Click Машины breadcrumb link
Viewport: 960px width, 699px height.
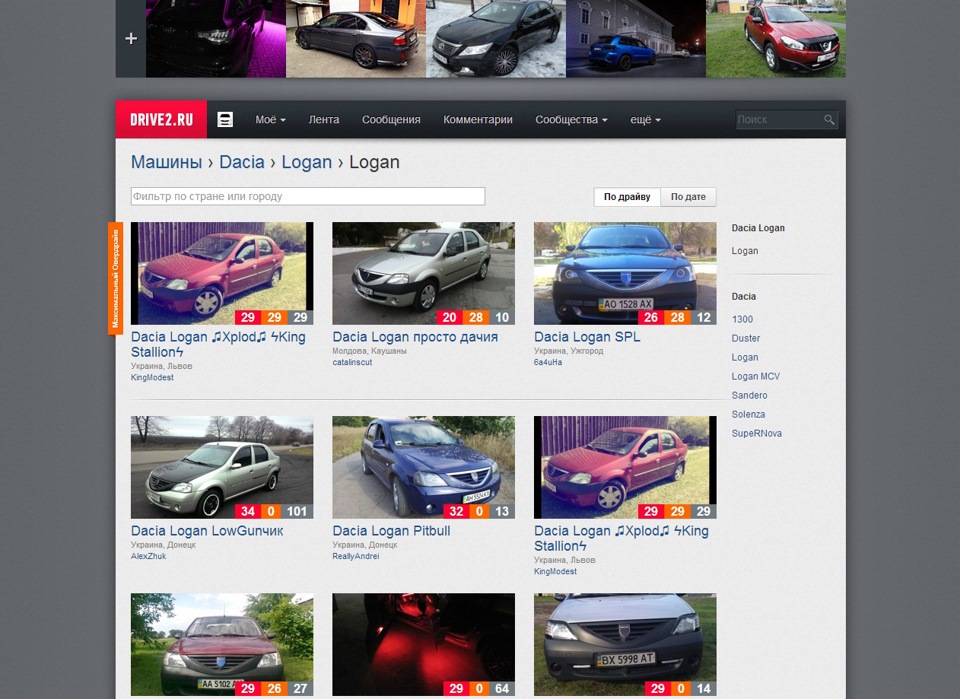point(167,162)
